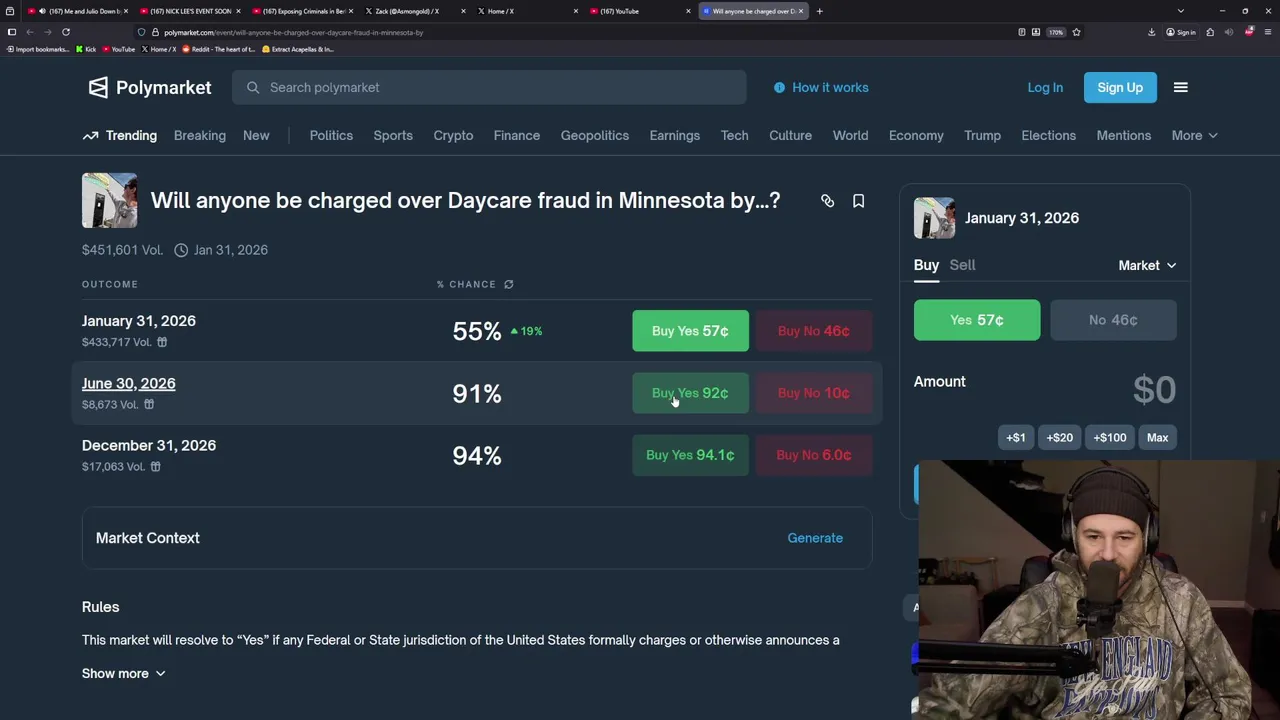Click the Trending icon in category bar

(90, 135)
